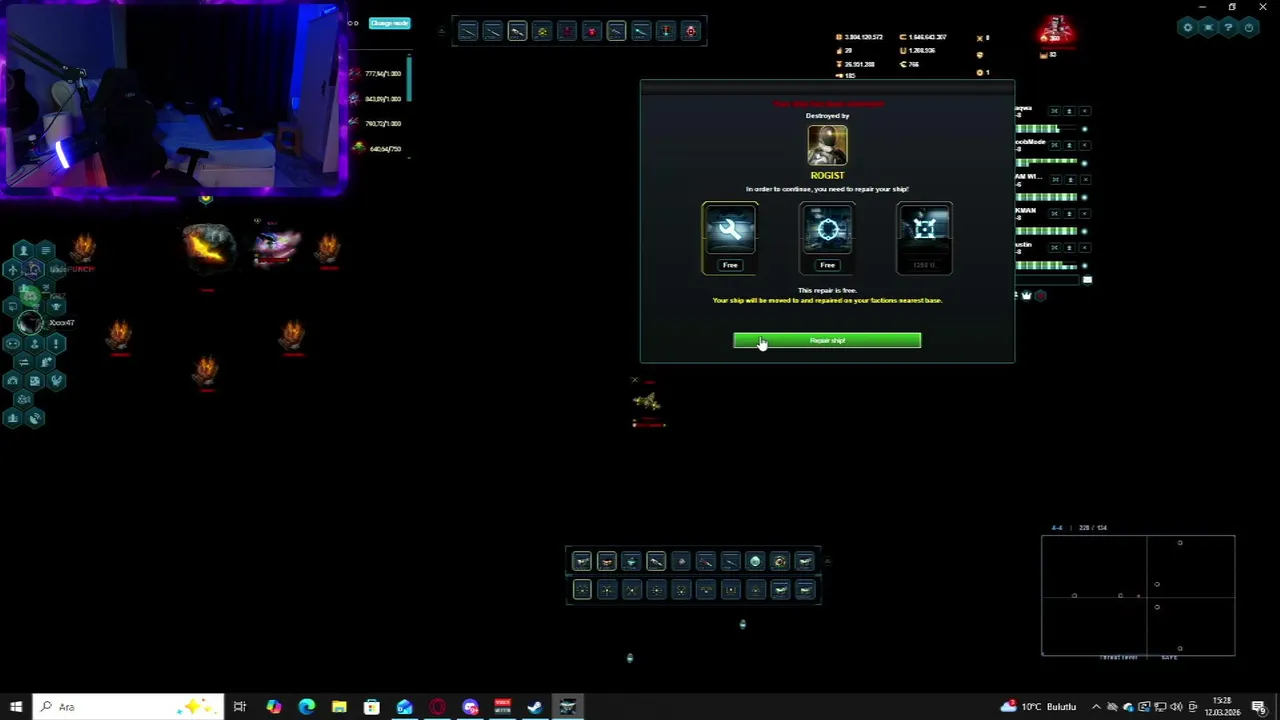This screenshot has height=720, width=1280.
Task: Click inside the minimap area
Action: [x=1138, y=595]
